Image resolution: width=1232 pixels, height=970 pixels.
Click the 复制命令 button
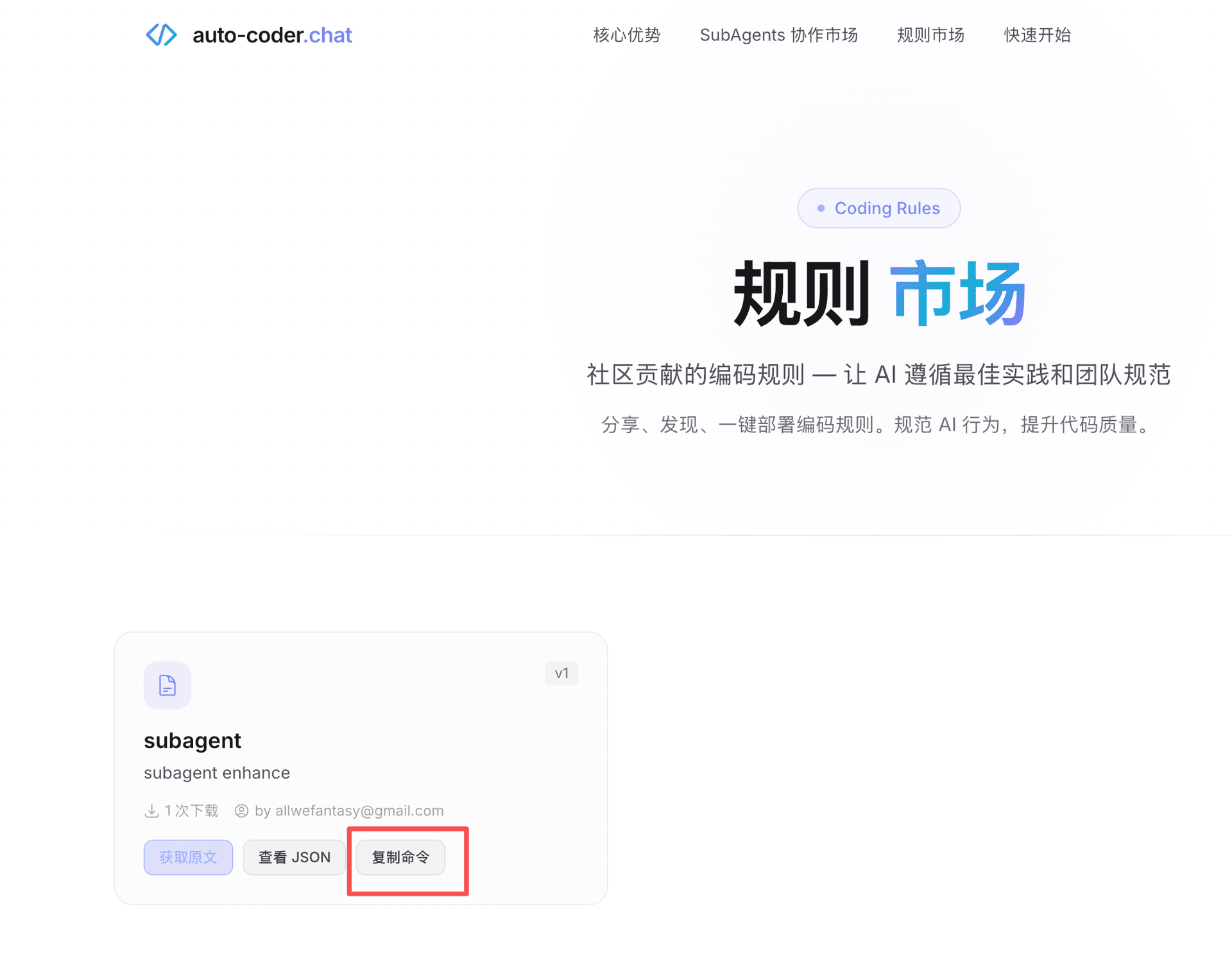400,857
